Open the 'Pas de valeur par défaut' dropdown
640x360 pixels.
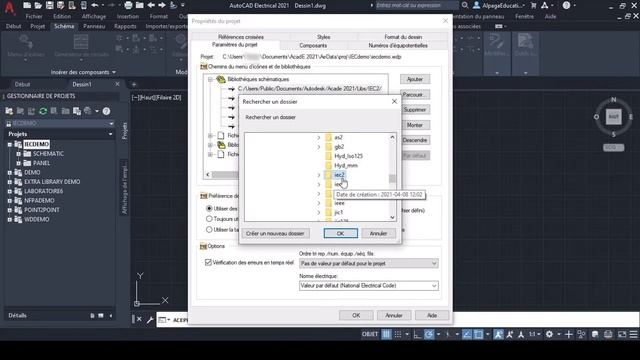434,263
